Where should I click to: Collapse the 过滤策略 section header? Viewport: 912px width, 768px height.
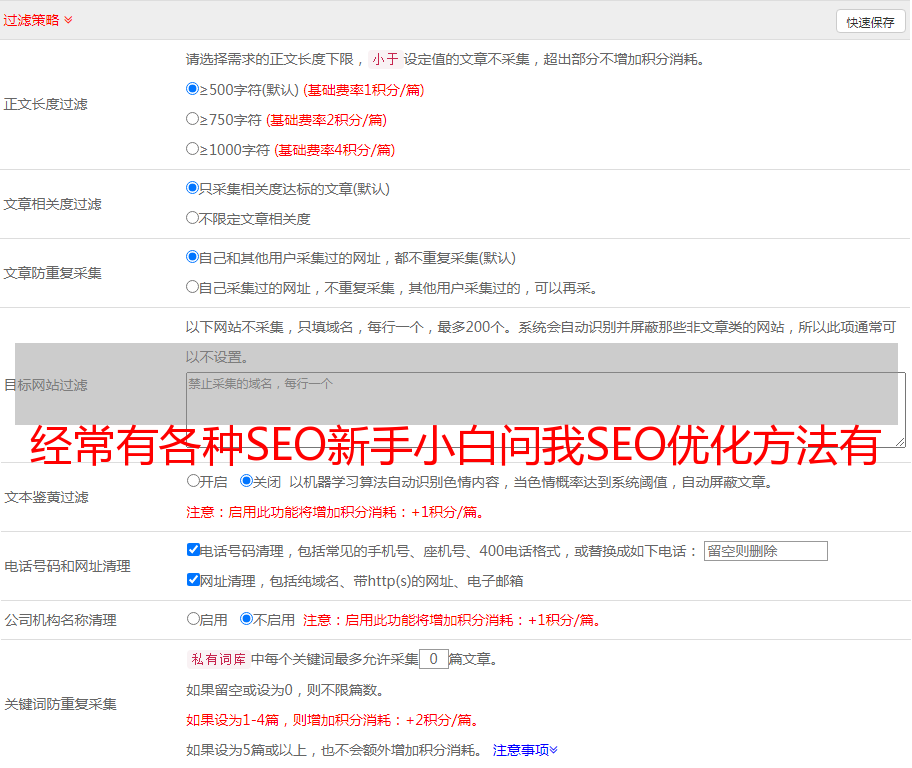(38, 20)
